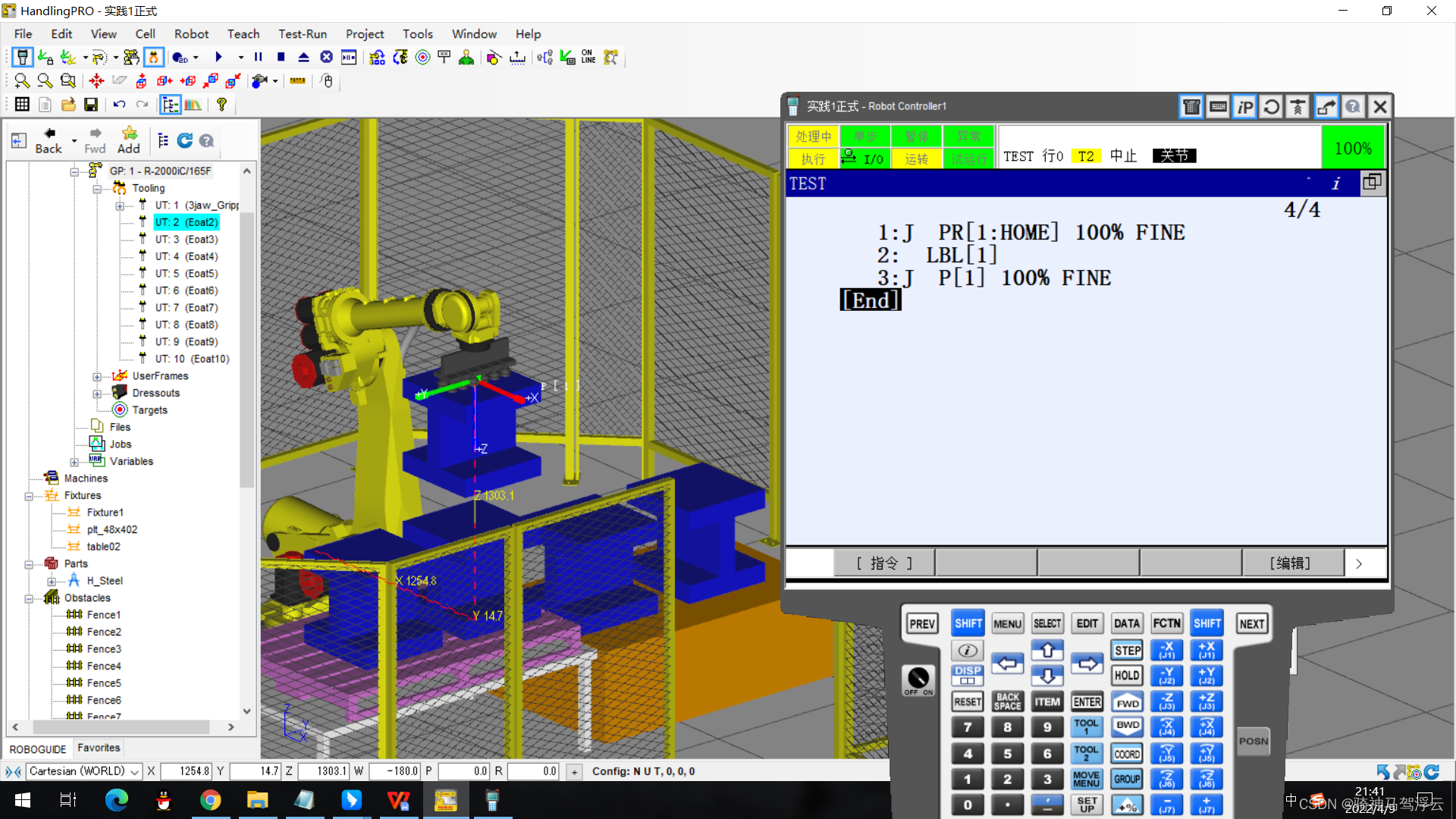Open cell folder icon in toolbar
This screenshot has width=1456, height=819.
68,105
